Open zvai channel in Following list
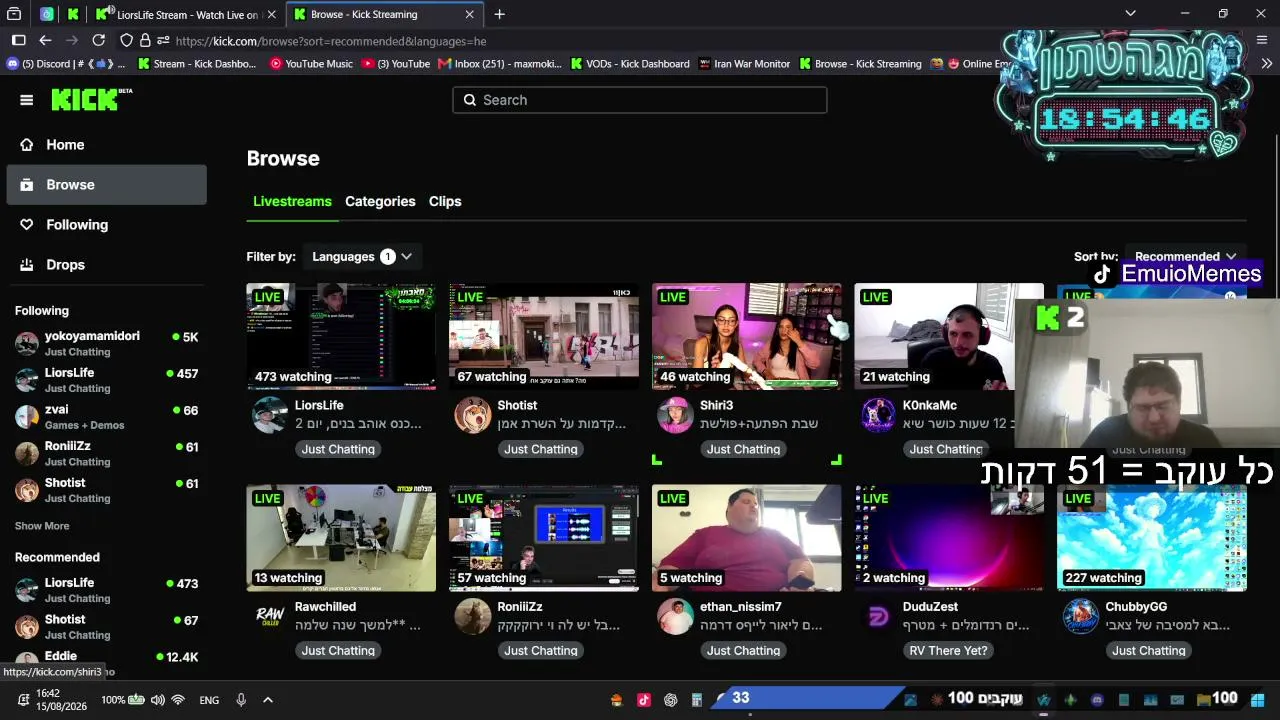Viewport: 1280px width, 720px height. click(x=106, y=417)
